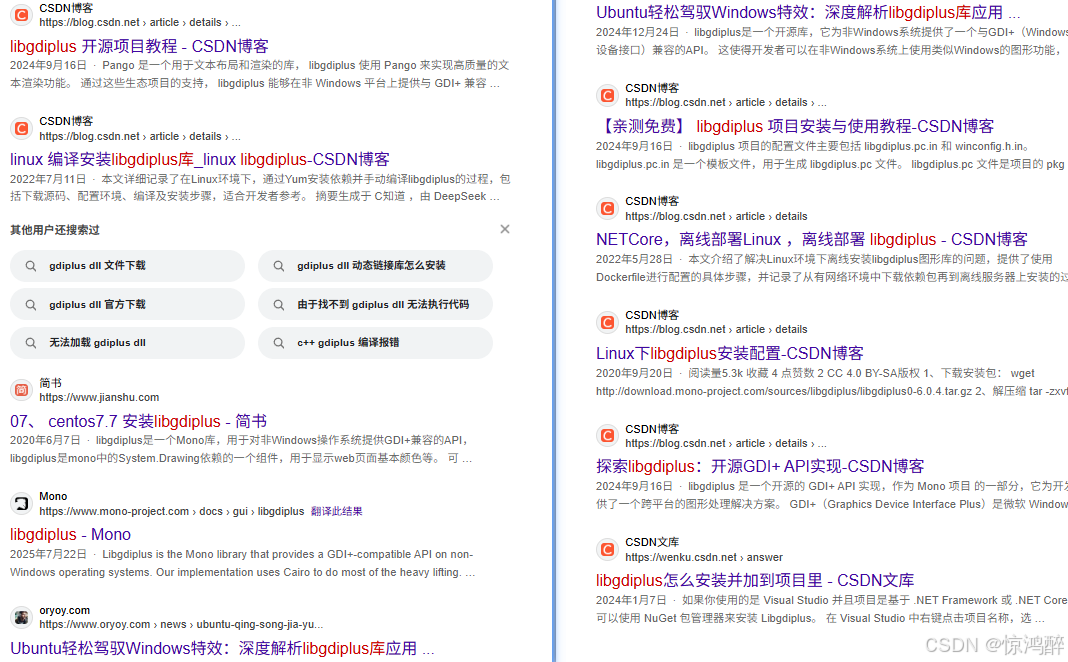Image resolution: width=1068 pixels, height=662 pixels.
Task: Click search icon in 'gdiplus dll 官方下载' chip
Action: [x=31, y=304]
